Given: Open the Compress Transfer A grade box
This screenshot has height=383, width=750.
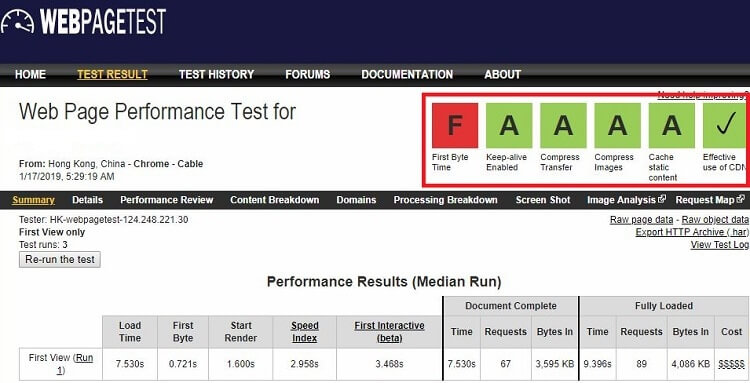Looking at the screenshot, I should point(563,125).
